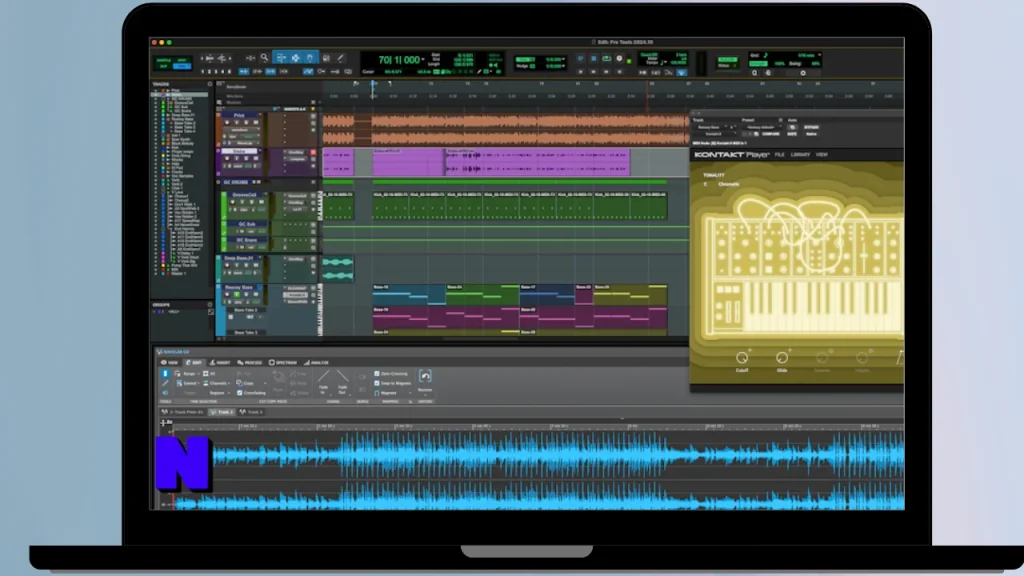Toggle the Zero-Crossing checkbox

point(377,374)
